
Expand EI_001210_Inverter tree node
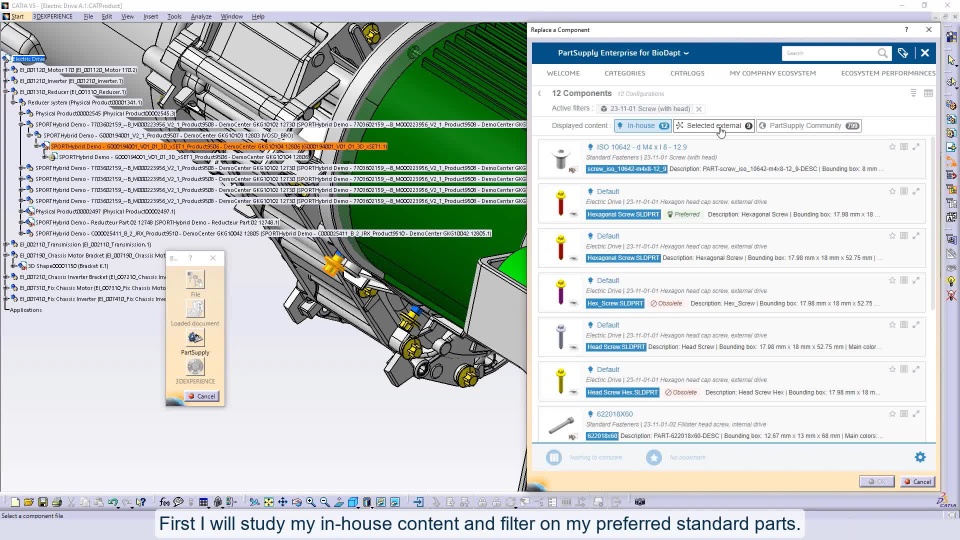point(7,81)
